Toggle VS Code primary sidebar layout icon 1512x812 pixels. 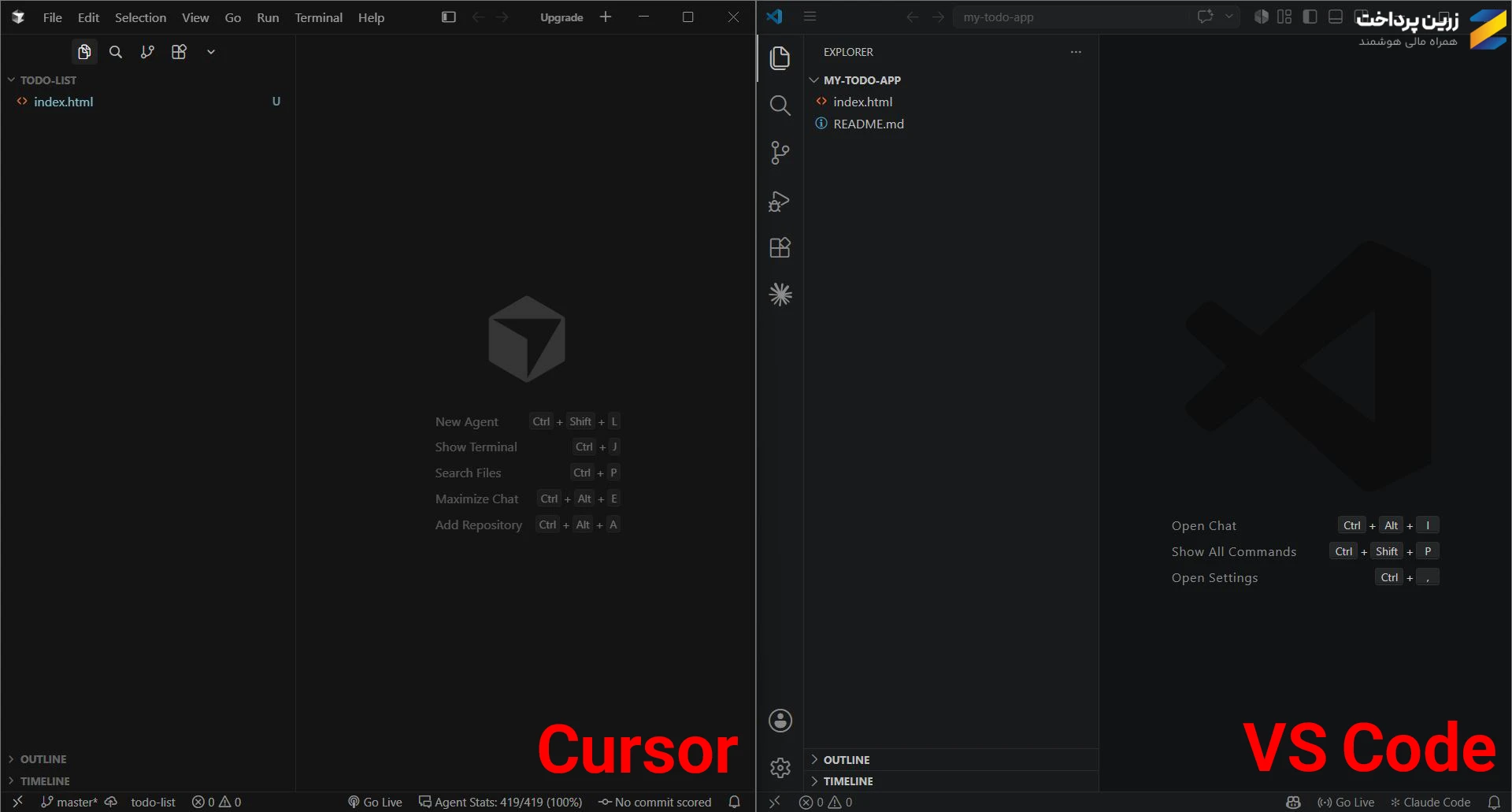click(x=1310, y=17)
